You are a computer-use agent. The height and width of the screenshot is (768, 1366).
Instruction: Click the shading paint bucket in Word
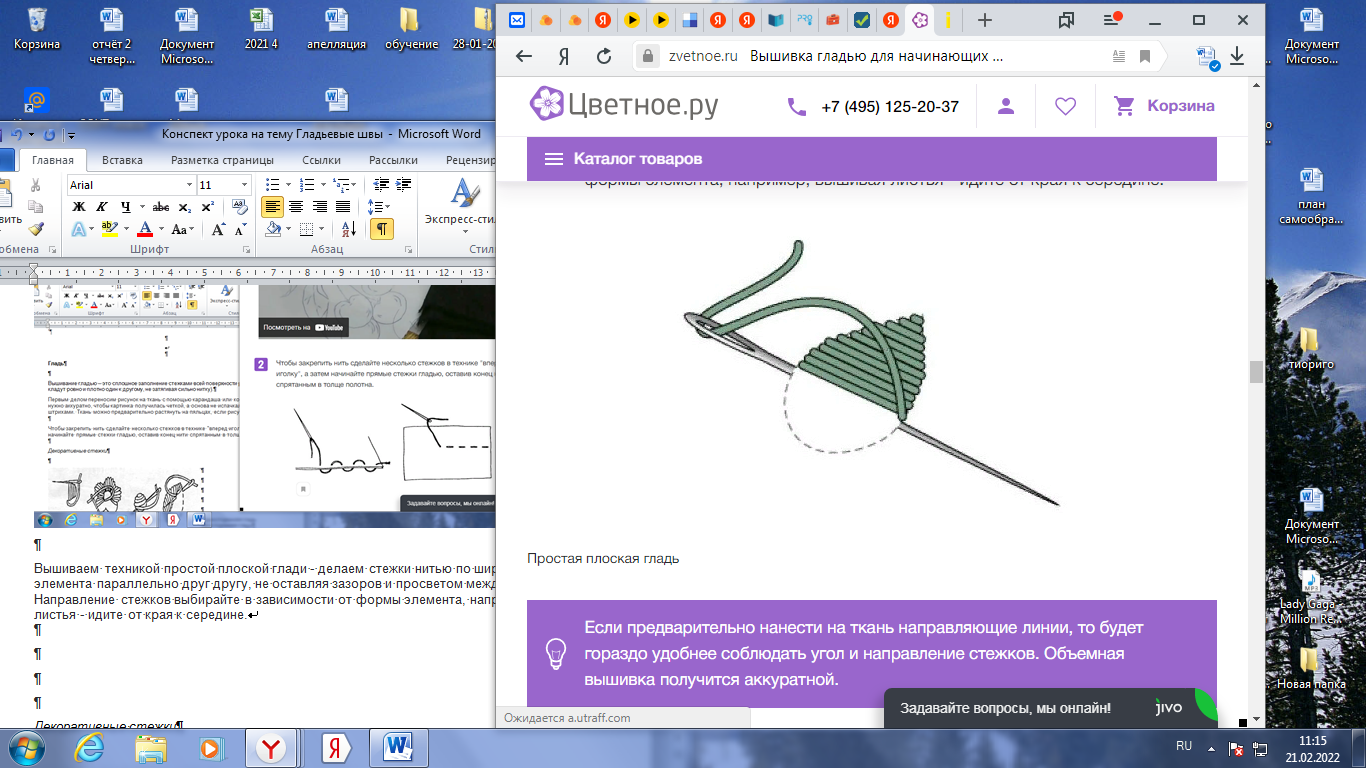(x=274, y=229)
